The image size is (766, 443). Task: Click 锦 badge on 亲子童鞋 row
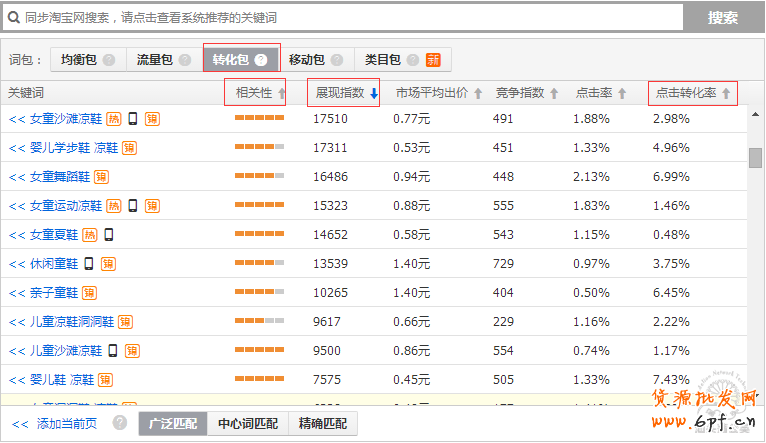click(x=89, y=293)
